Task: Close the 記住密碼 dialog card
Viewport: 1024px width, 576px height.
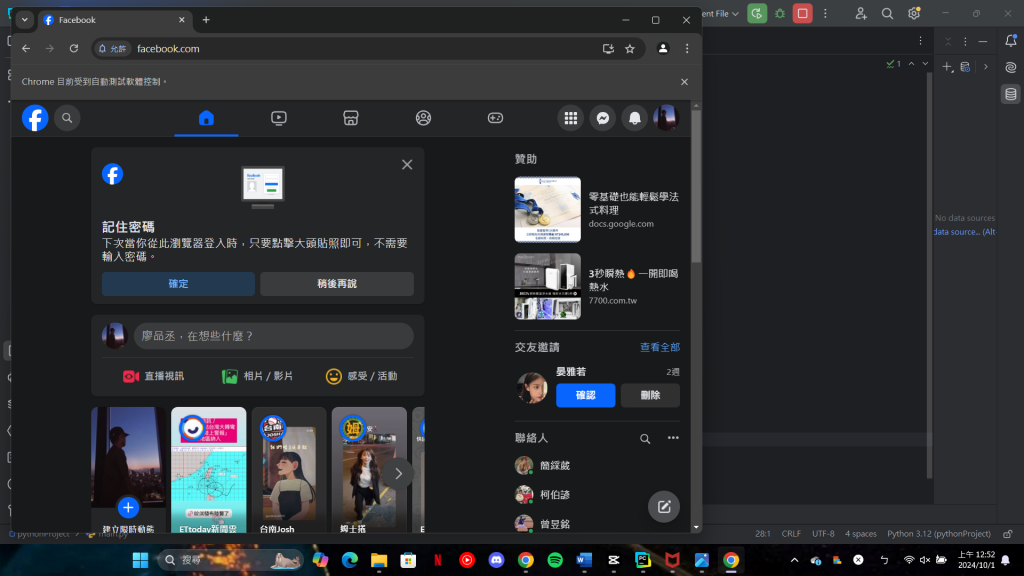Action: (x=407, y=165)
